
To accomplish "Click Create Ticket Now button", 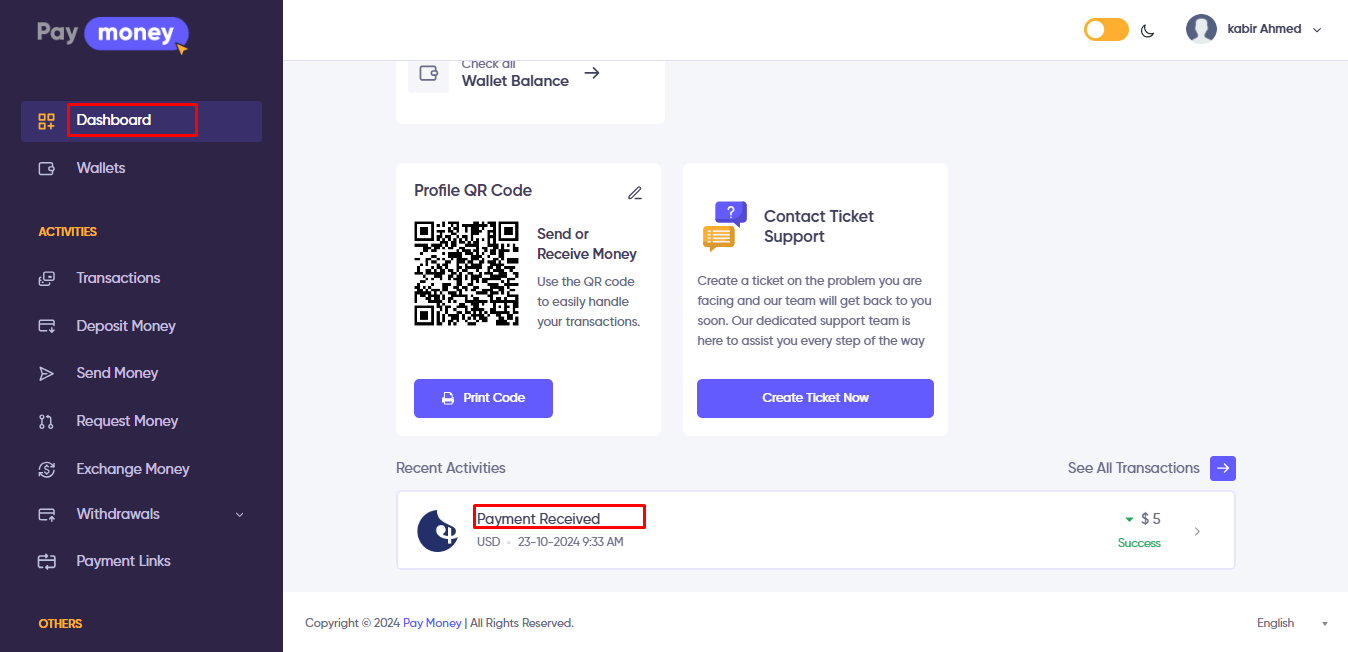I will point(815,398).
